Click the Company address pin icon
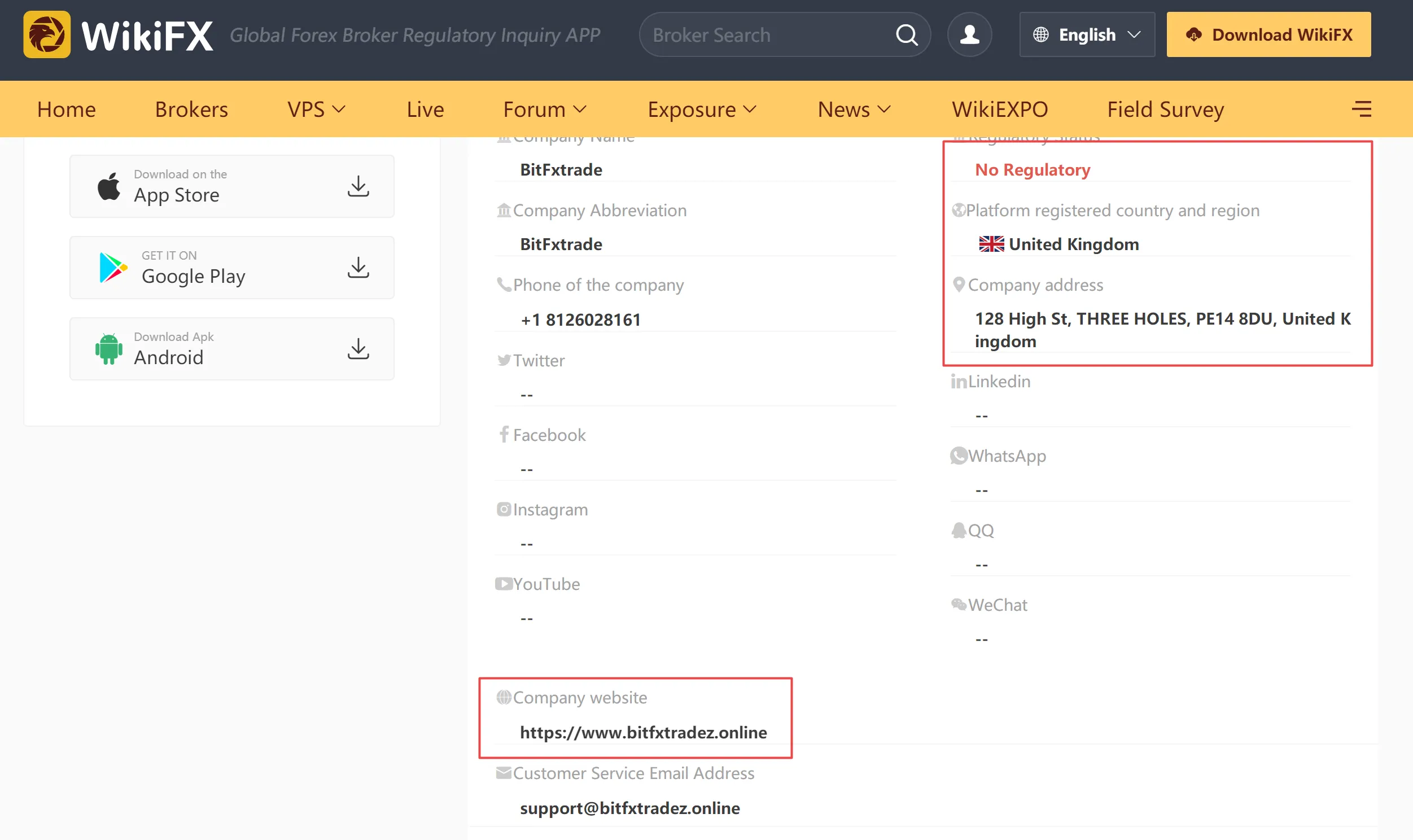 click(x=959, y=284)
